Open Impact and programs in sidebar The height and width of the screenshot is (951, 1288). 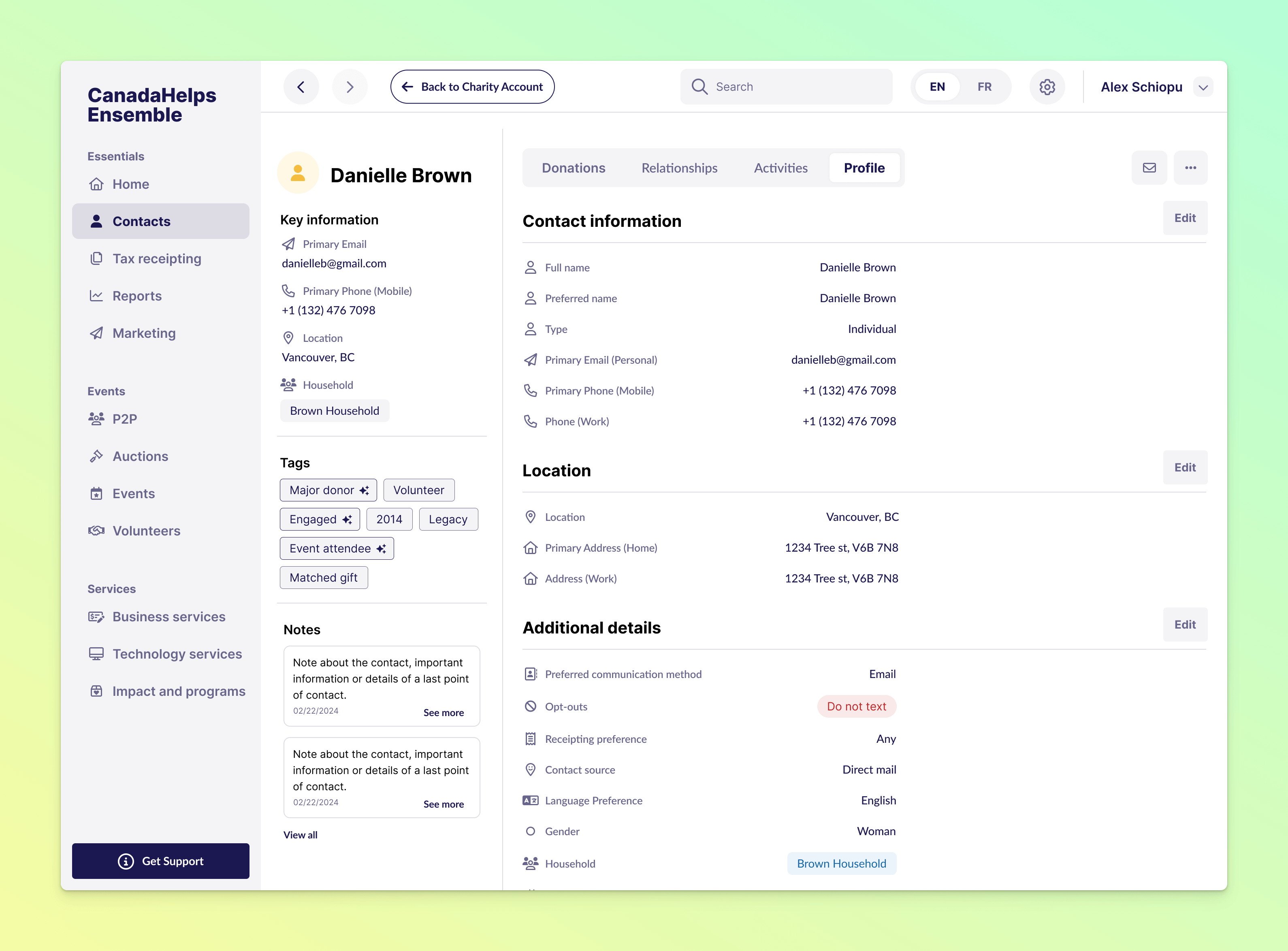(x=178, y=691)
